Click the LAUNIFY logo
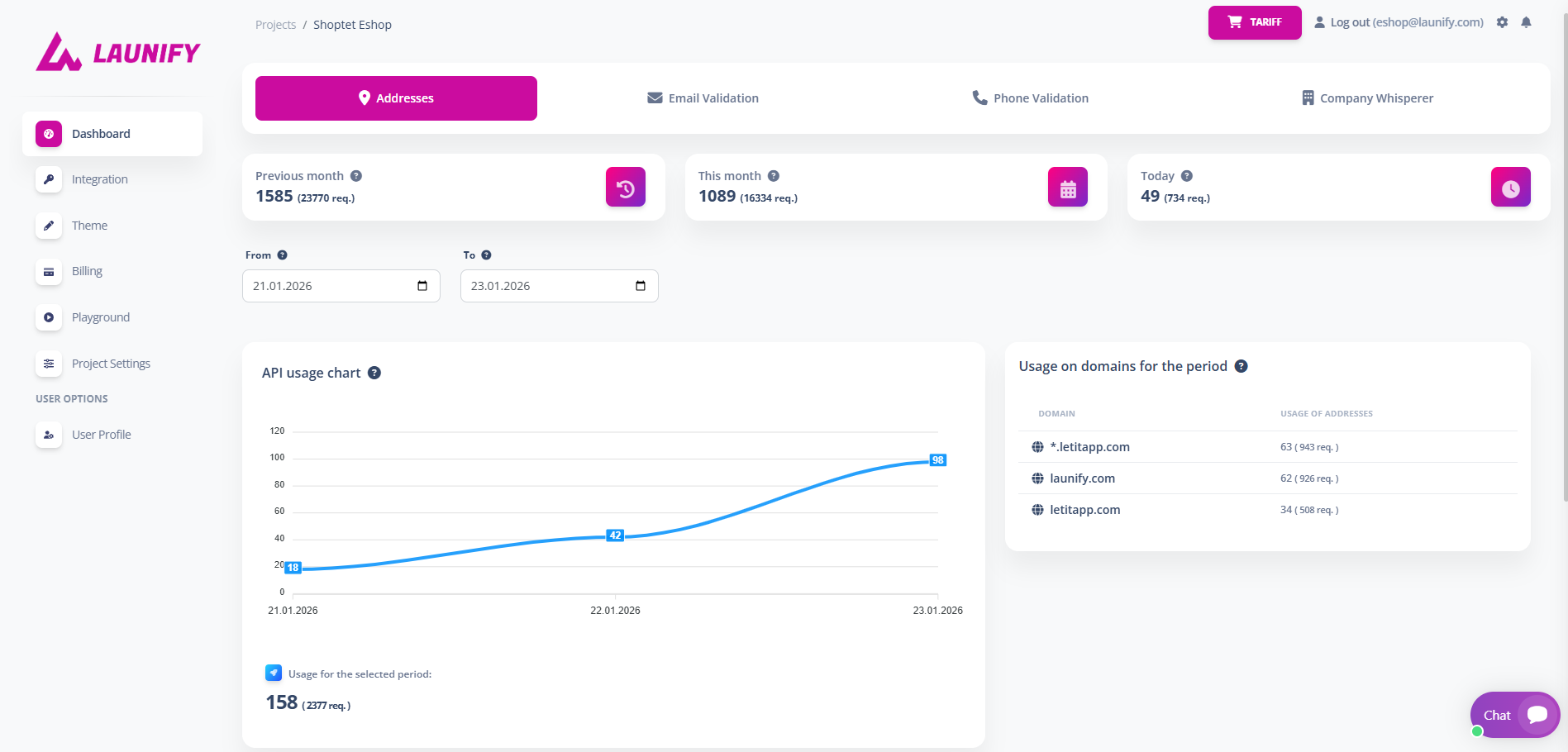 pos(118,52)
